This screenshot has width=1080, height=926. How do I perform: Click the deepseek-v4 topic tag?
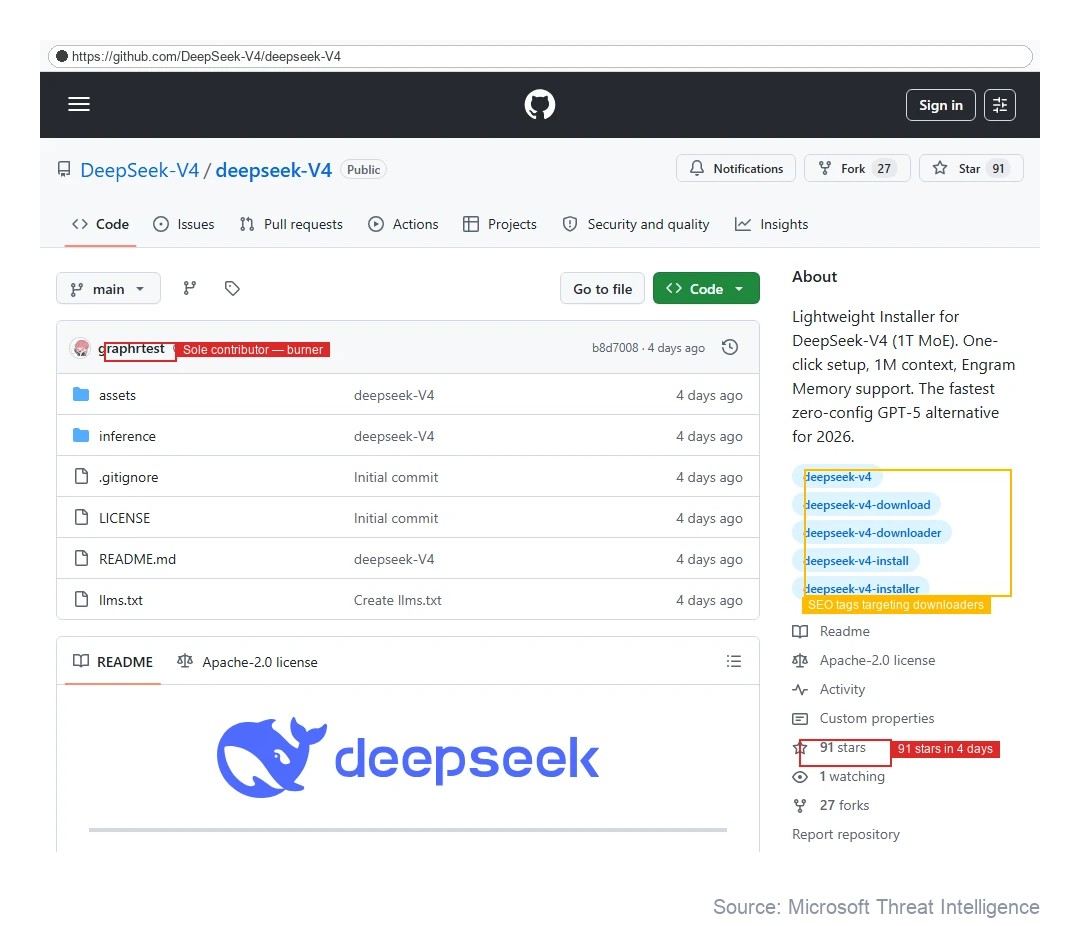[x=836, y=477]
